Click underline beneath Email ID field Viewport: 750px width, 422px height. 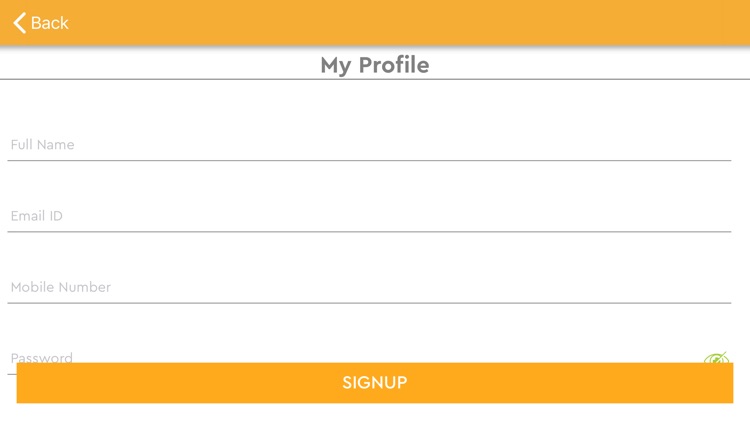point(369,231)
